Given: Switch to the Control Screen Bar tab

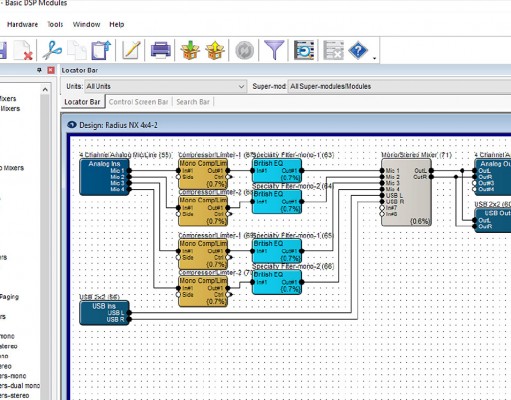Looking at the screenshot, I should (x=138, y=102).
